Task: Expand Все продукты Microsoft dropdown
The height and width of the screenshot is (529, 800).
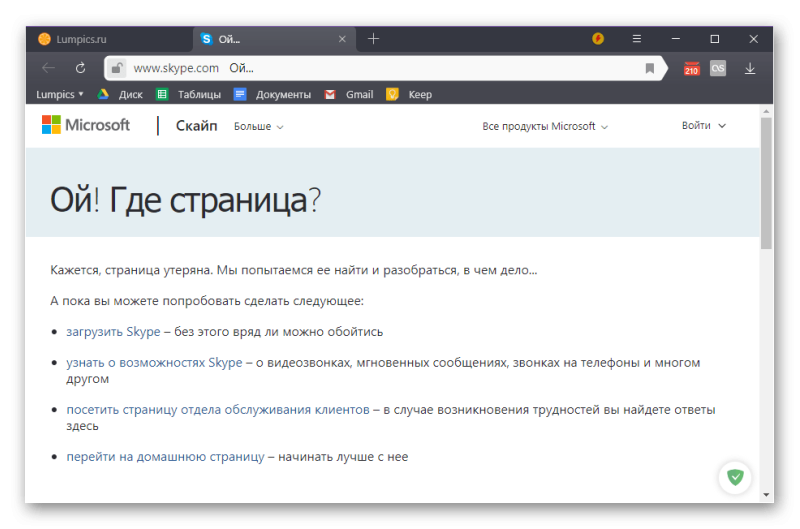Action: (545, 127)
